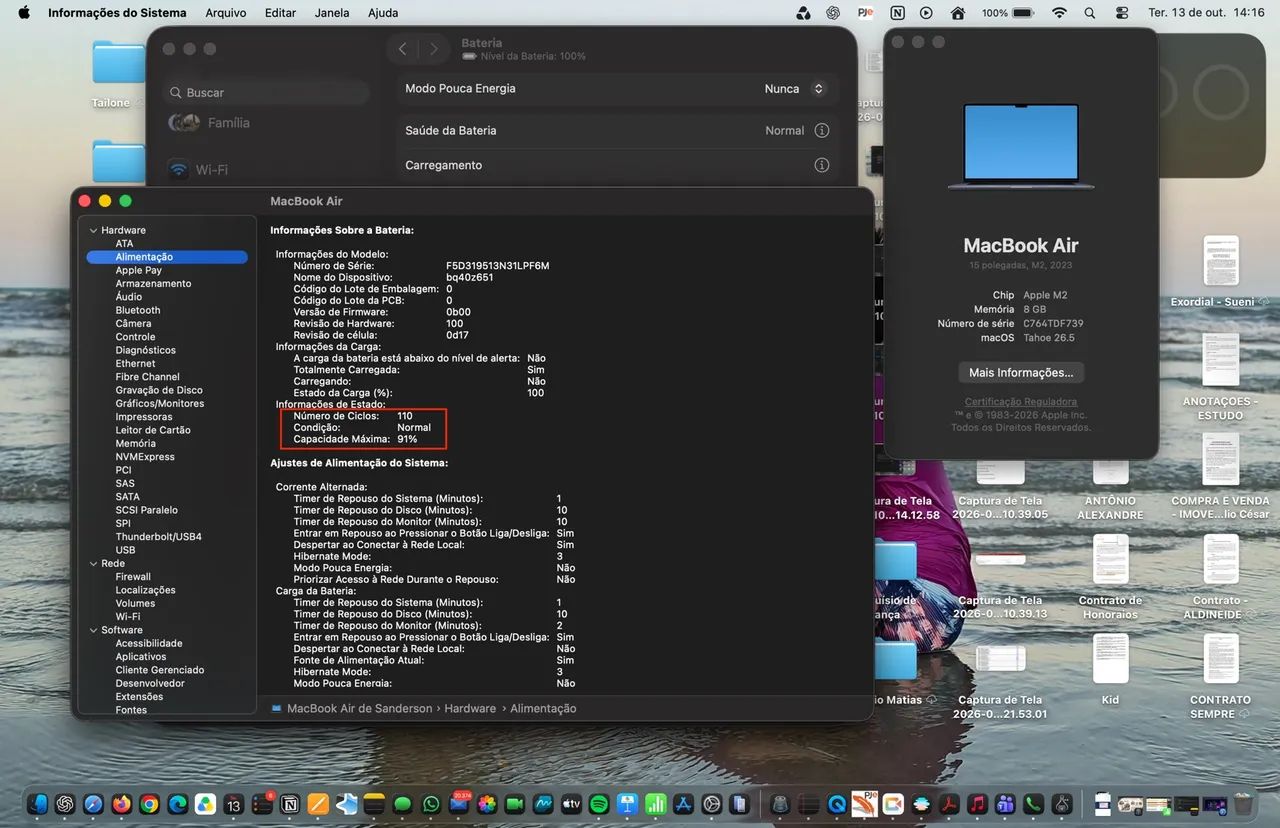The width and height of the screenshot is (1280, 828).
Task: Open the Modo Pouca Energia dropdown
Action: [795, 89]
